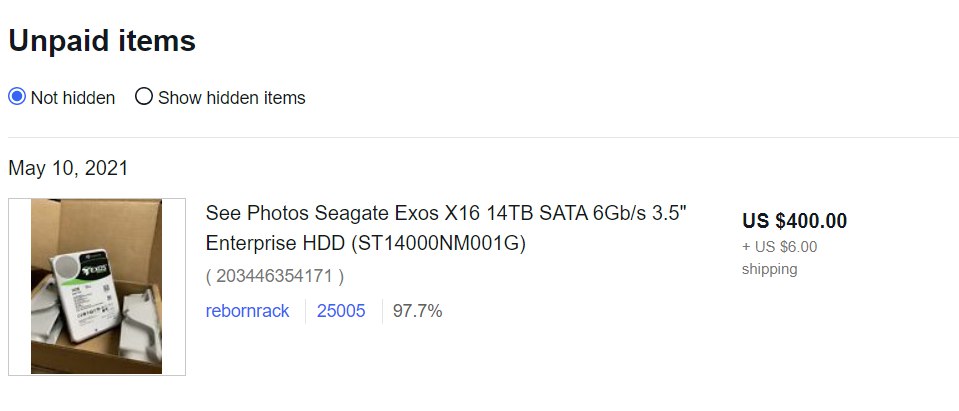Select the "Show hidden items" radio button
This screenshot has height=411, width=959.
point(144,97)
